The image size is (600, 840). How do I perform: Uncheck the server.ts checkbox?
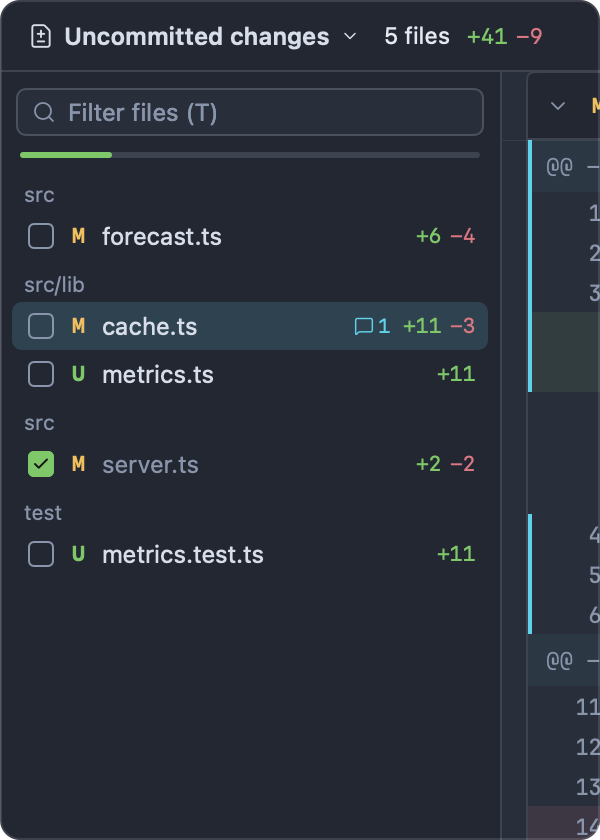(x=41, y=464)
